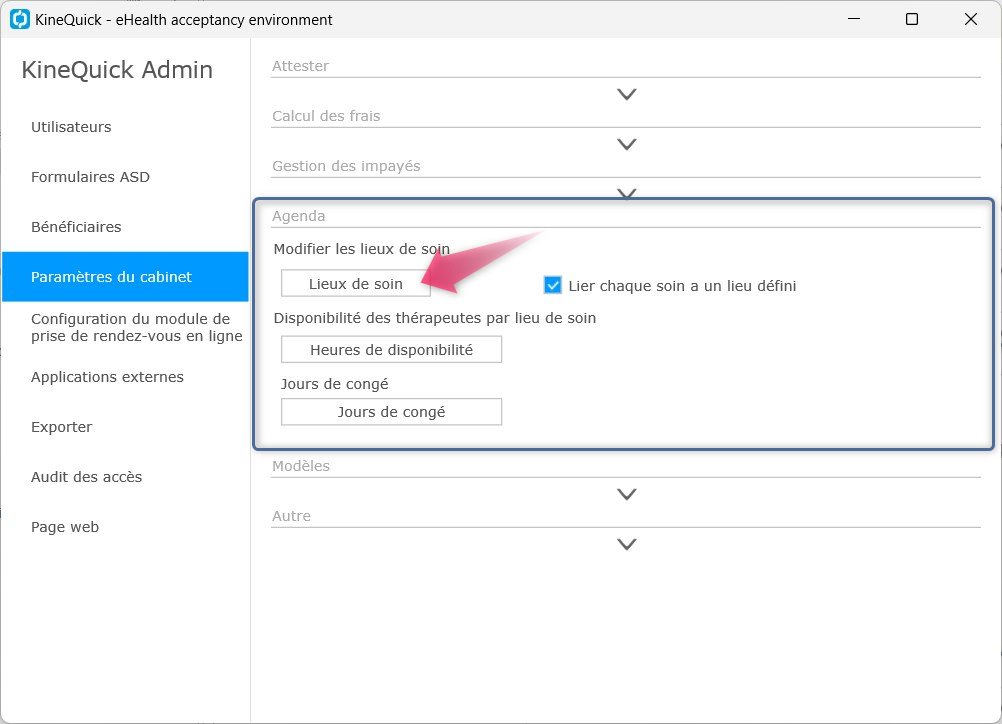Open the Page web section
Image resolution: width=1002 pixels, height=724 pixels.
pyautogui.click(x=65, y=527)
